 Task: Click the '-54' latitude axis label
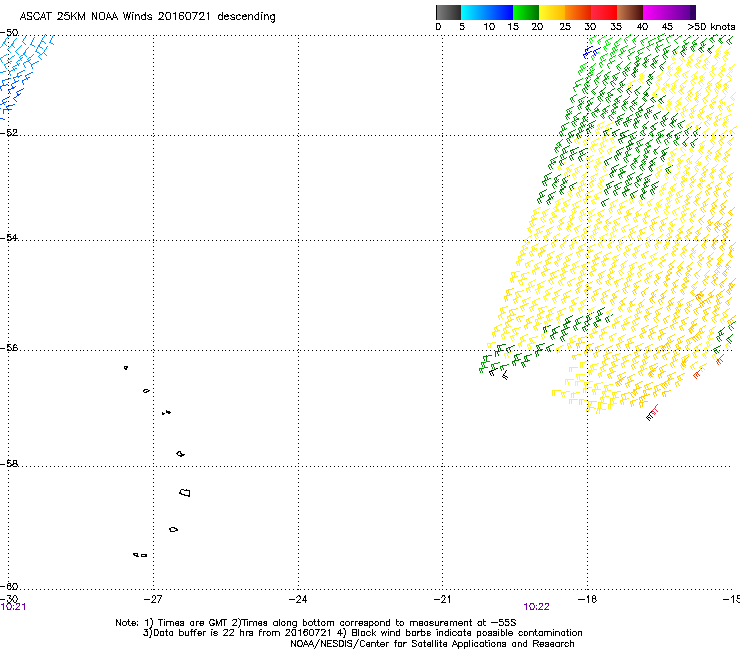coord(9,238)
